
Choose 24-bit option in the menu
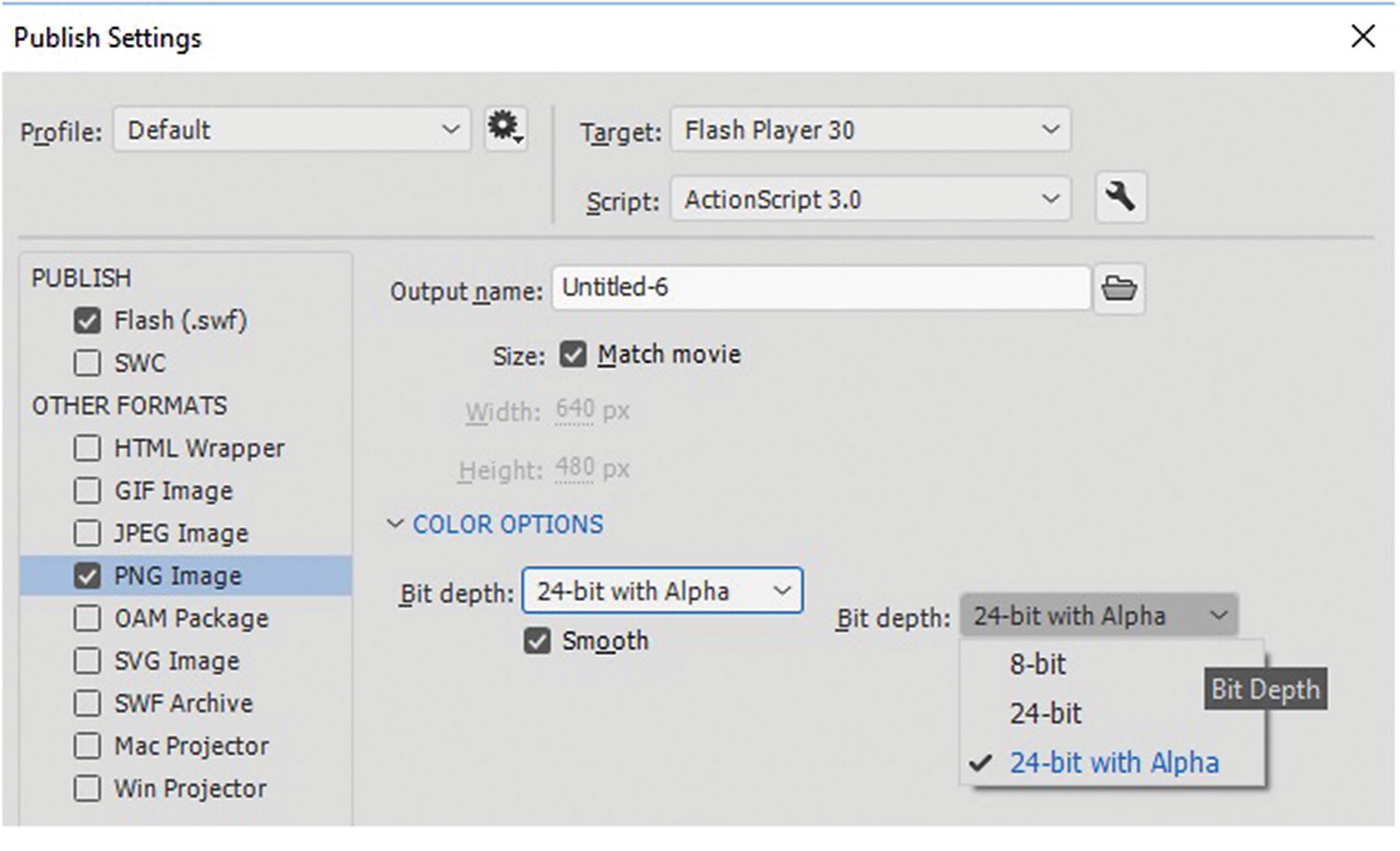pos(1045,714)
